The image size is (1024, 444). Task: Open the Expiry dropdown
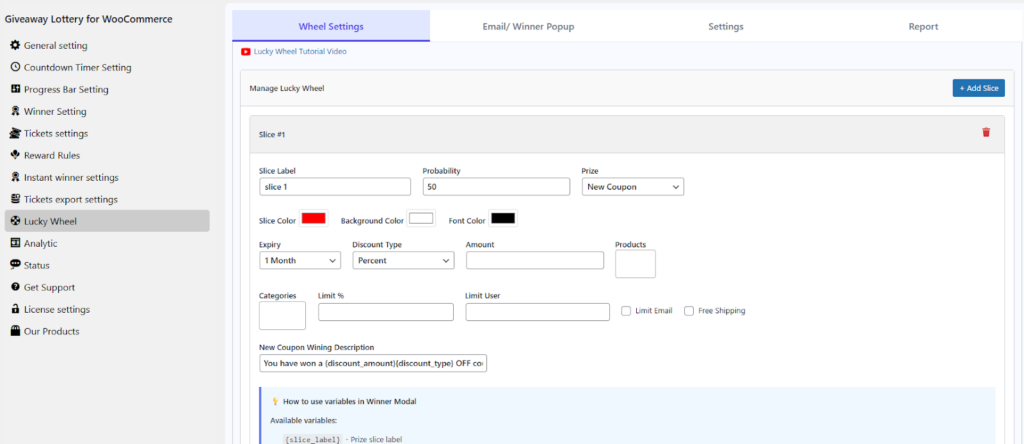[x=299, y=260]
